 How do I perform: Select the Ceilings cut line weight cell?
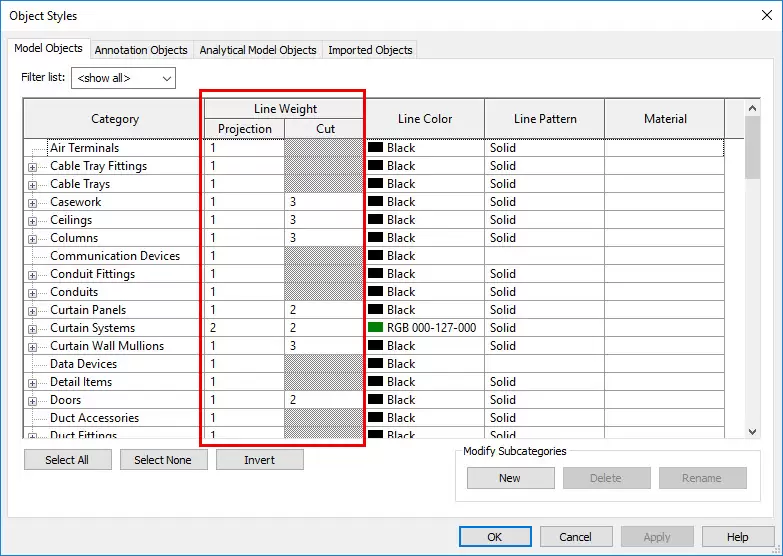pyautogui.click(x=324, y=220)
